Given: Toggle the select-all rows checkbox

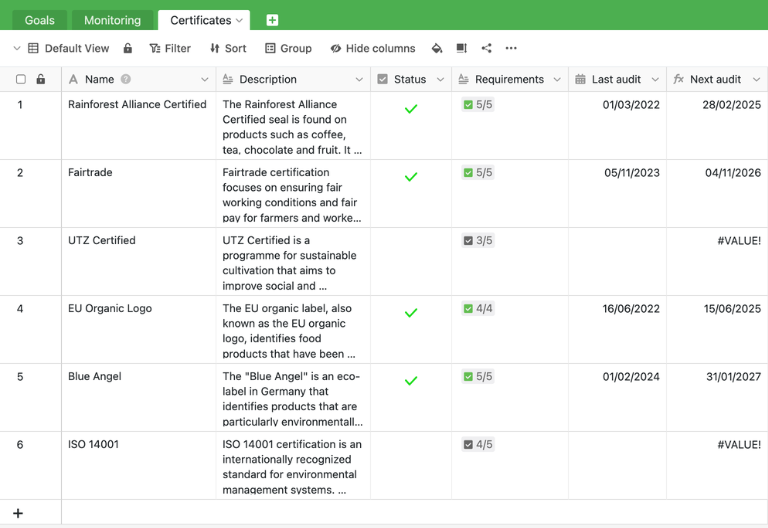Looking at the screenshot, I should point(21,79).
